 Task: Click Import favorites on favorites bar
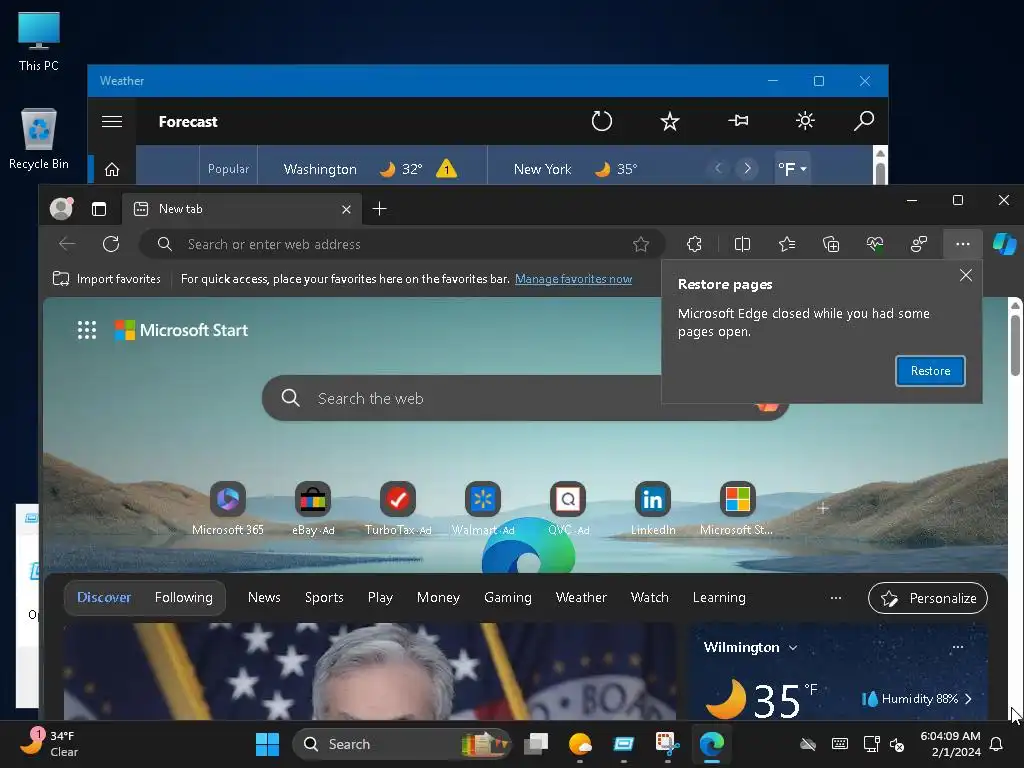tap(106, 279)
